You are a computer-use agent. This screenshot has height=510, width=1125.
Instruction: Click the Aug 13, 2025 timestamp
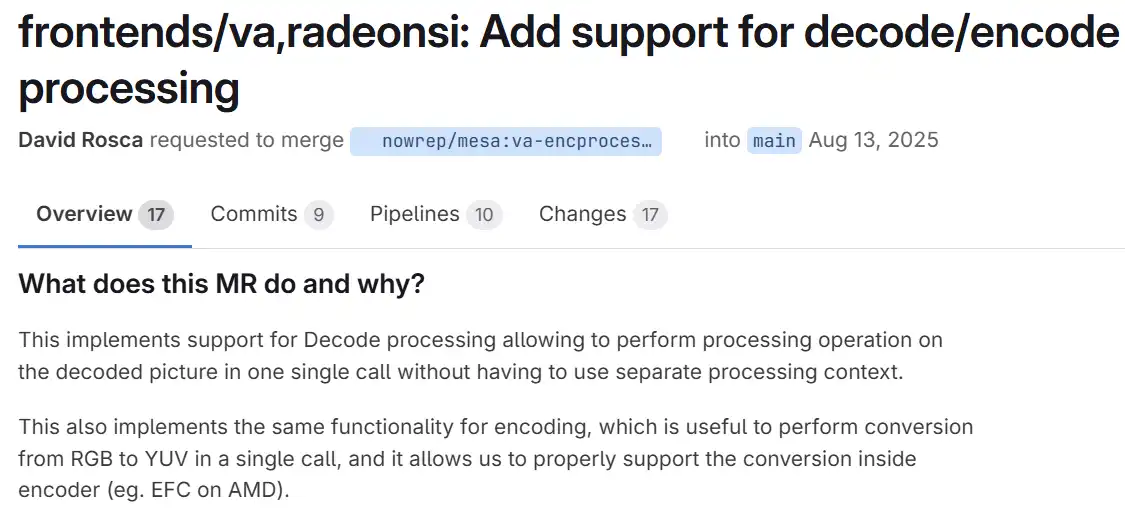pos(873,140)
